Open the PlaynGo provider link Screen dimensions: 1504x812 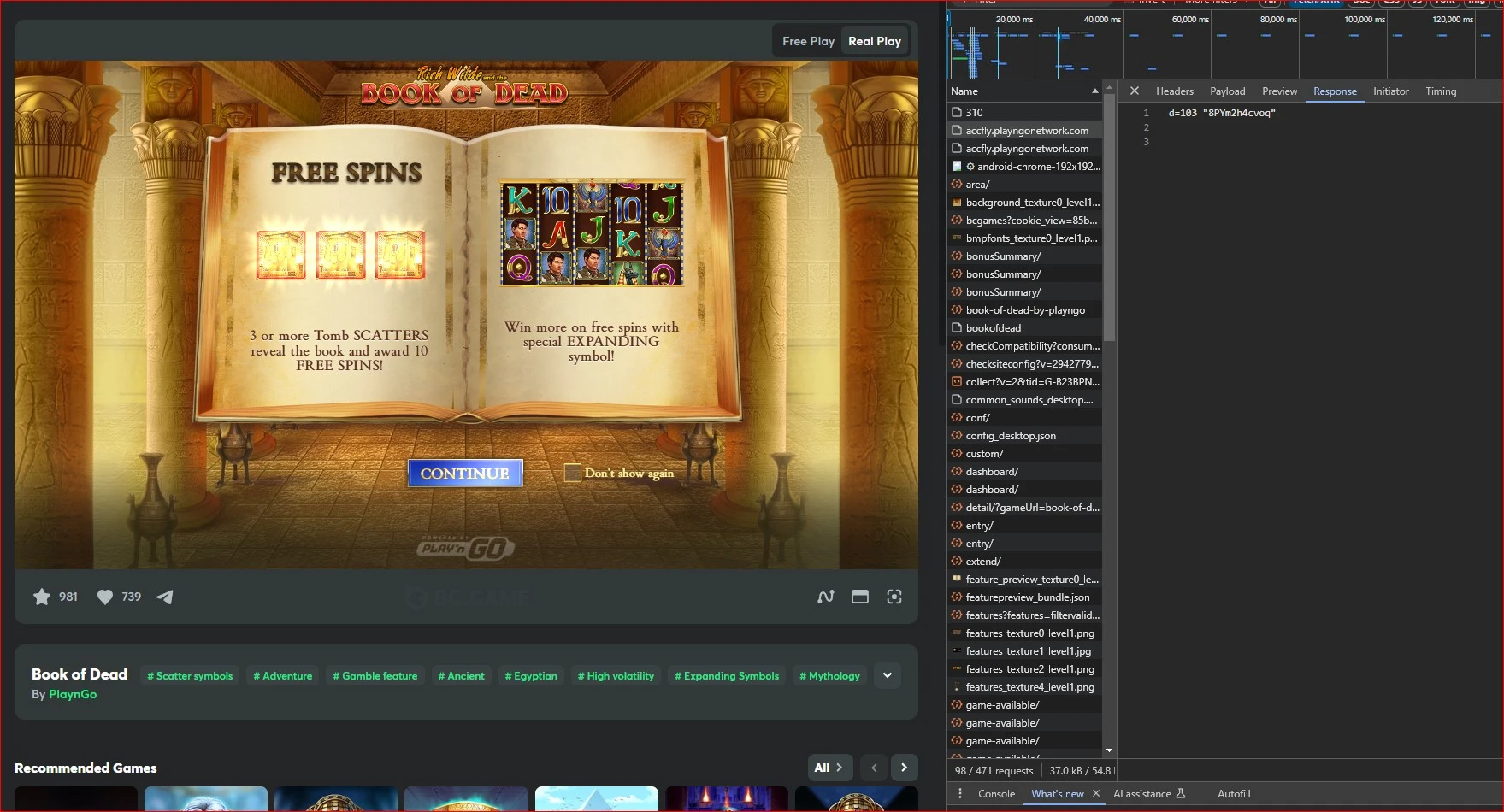pyautogui.click(x=73, y=694)
